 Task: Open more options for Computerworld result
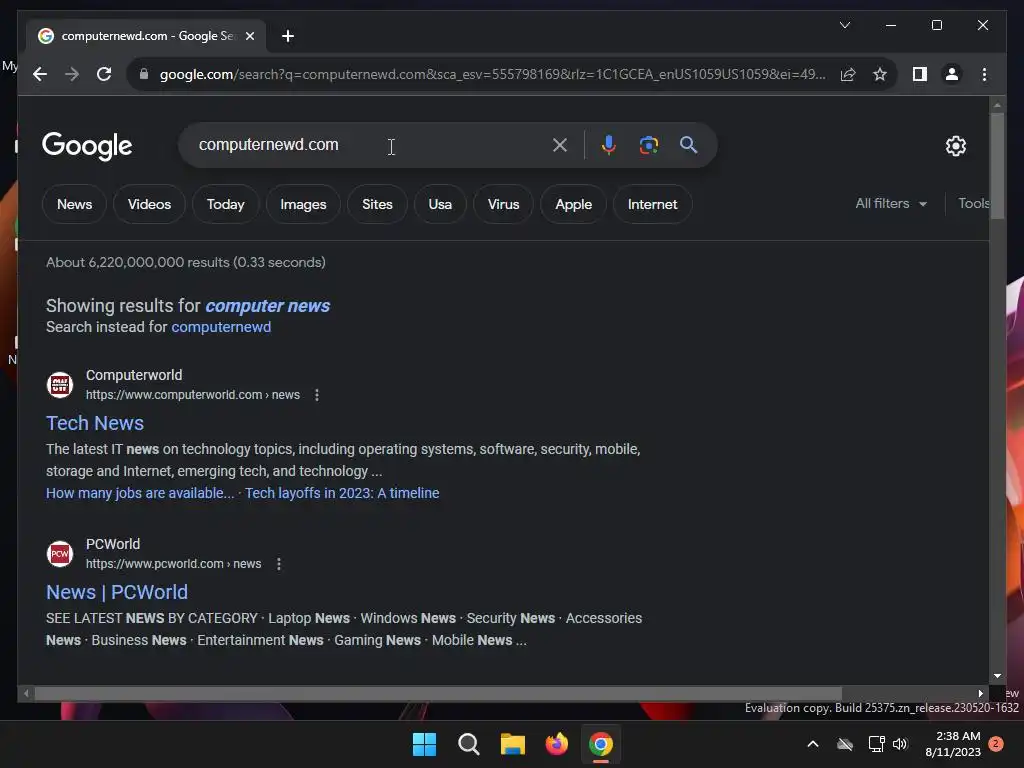pyautogui.click(x=317, y=395)
